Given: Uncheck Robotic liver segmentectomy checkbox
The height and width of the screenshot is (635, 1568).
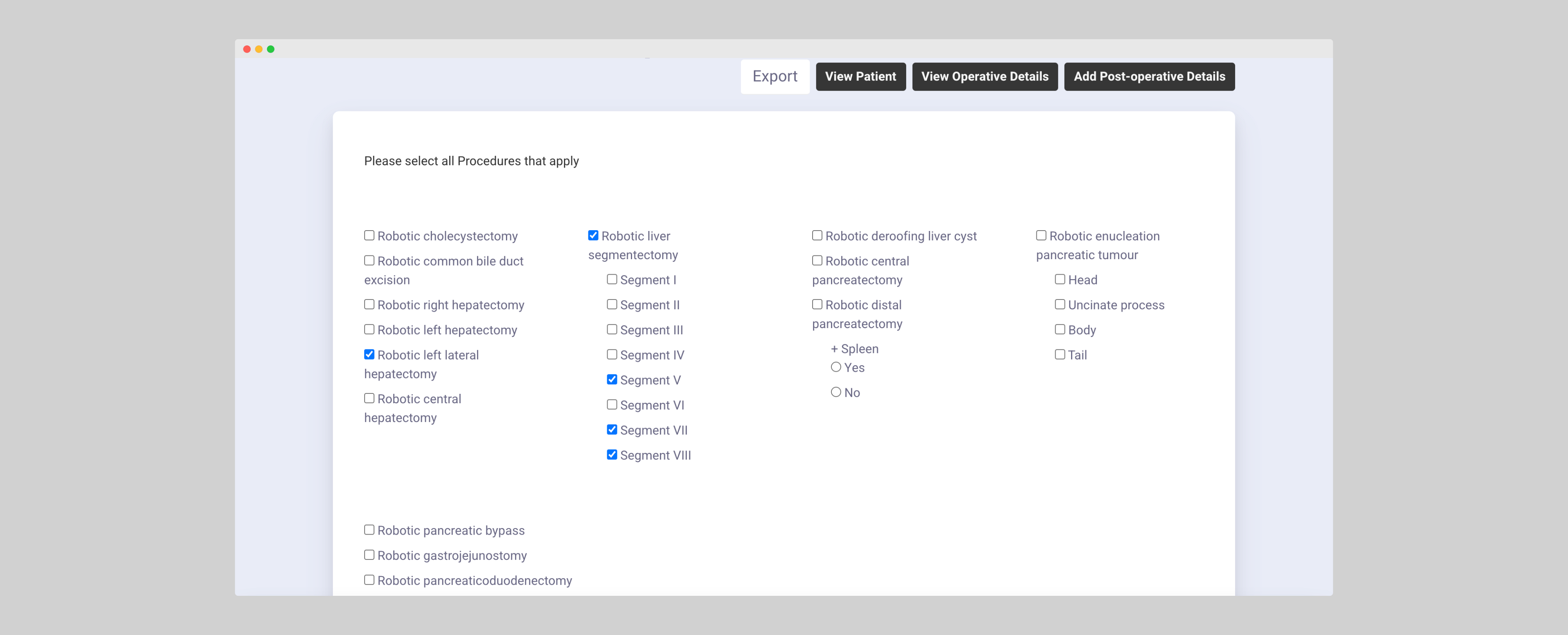Looking at the screenshot, I should 593,235.
